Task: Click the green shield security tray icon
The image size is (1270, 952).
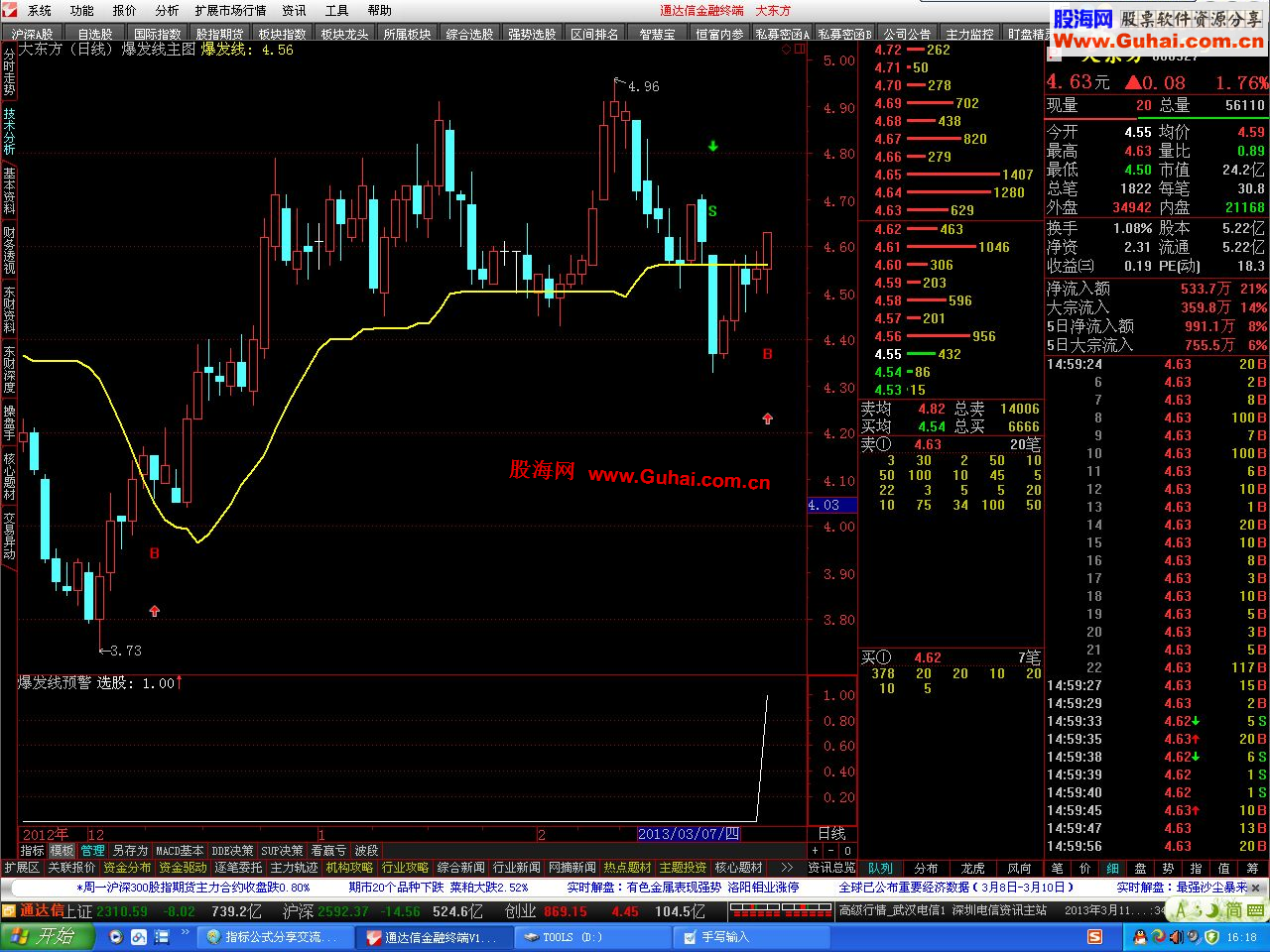Action: pos(1211,937)
